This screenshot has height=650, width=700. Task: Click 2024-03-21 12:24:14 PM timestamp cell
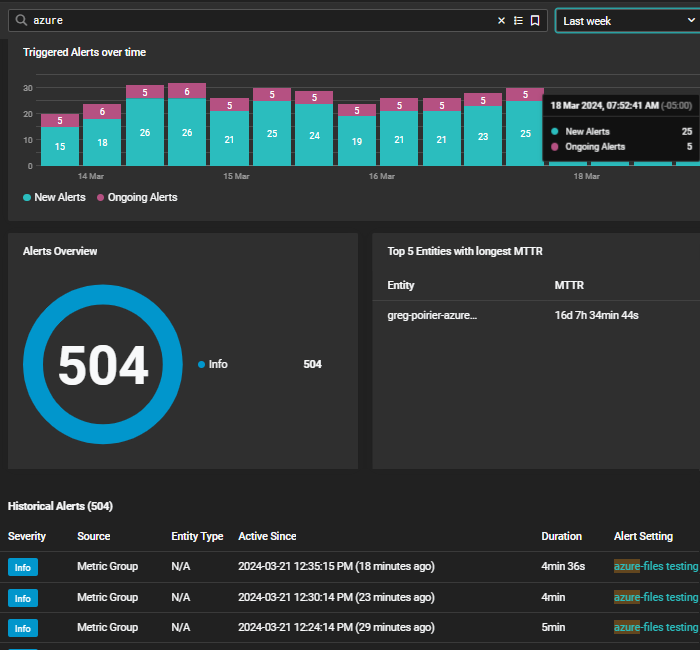(336, 627)
